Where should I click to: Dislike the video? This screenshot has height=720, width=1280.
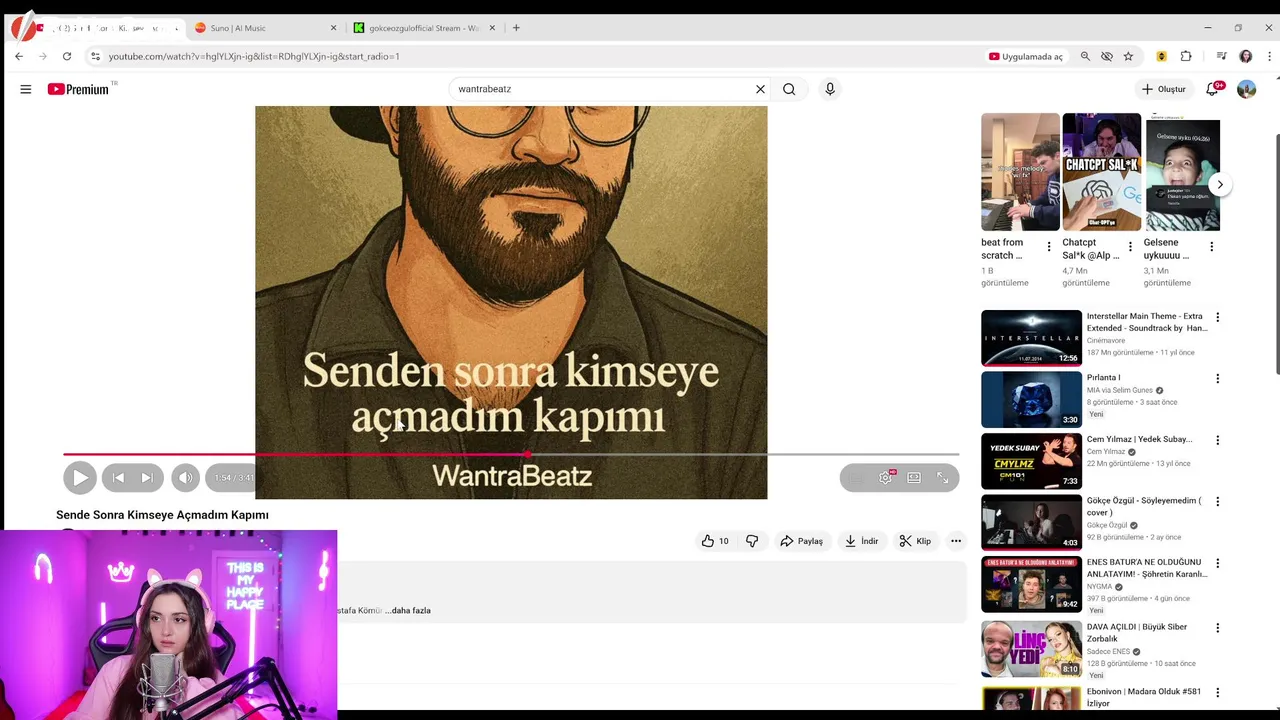752,541
